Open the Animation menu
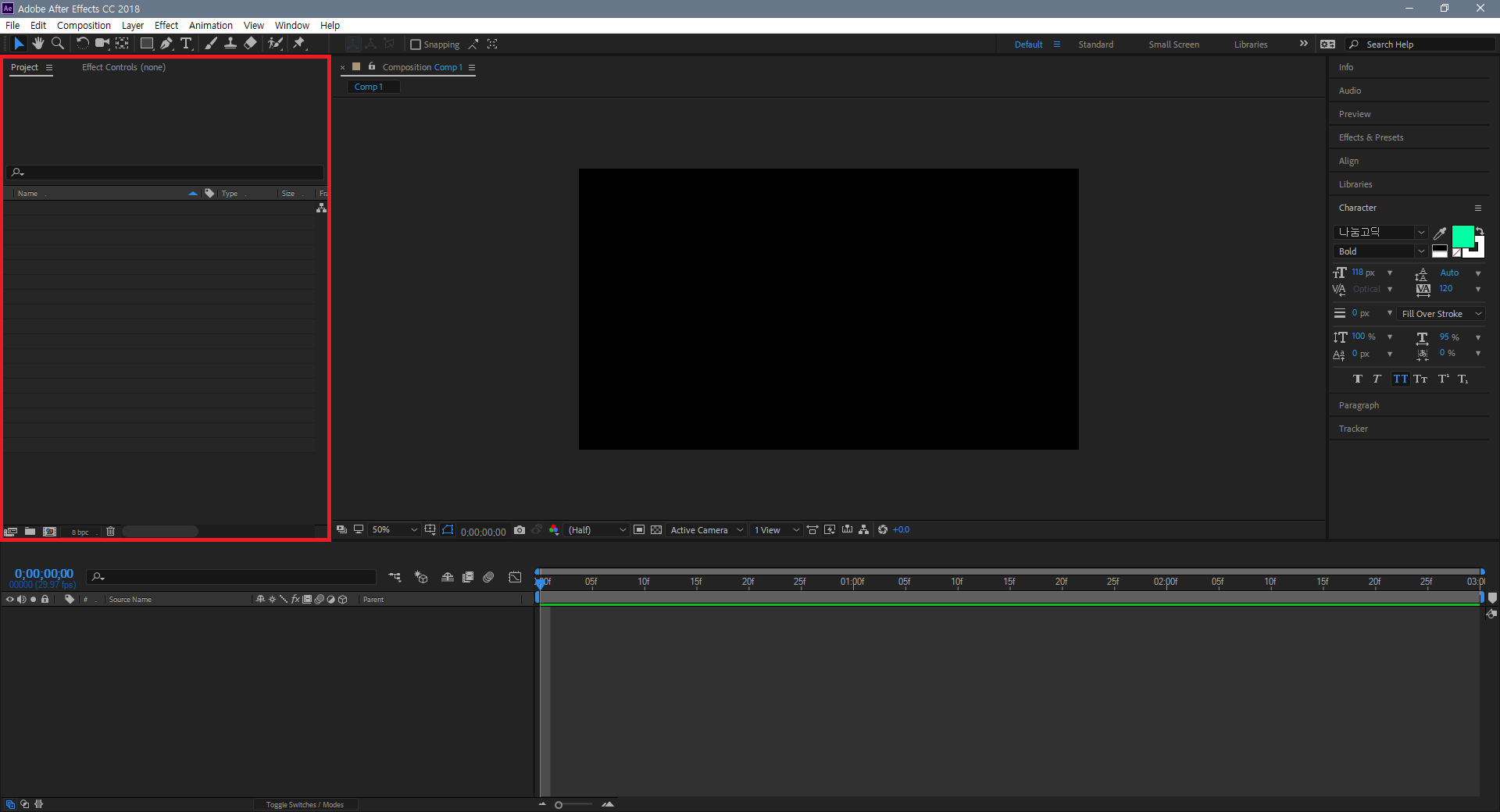 click(211, 25)
